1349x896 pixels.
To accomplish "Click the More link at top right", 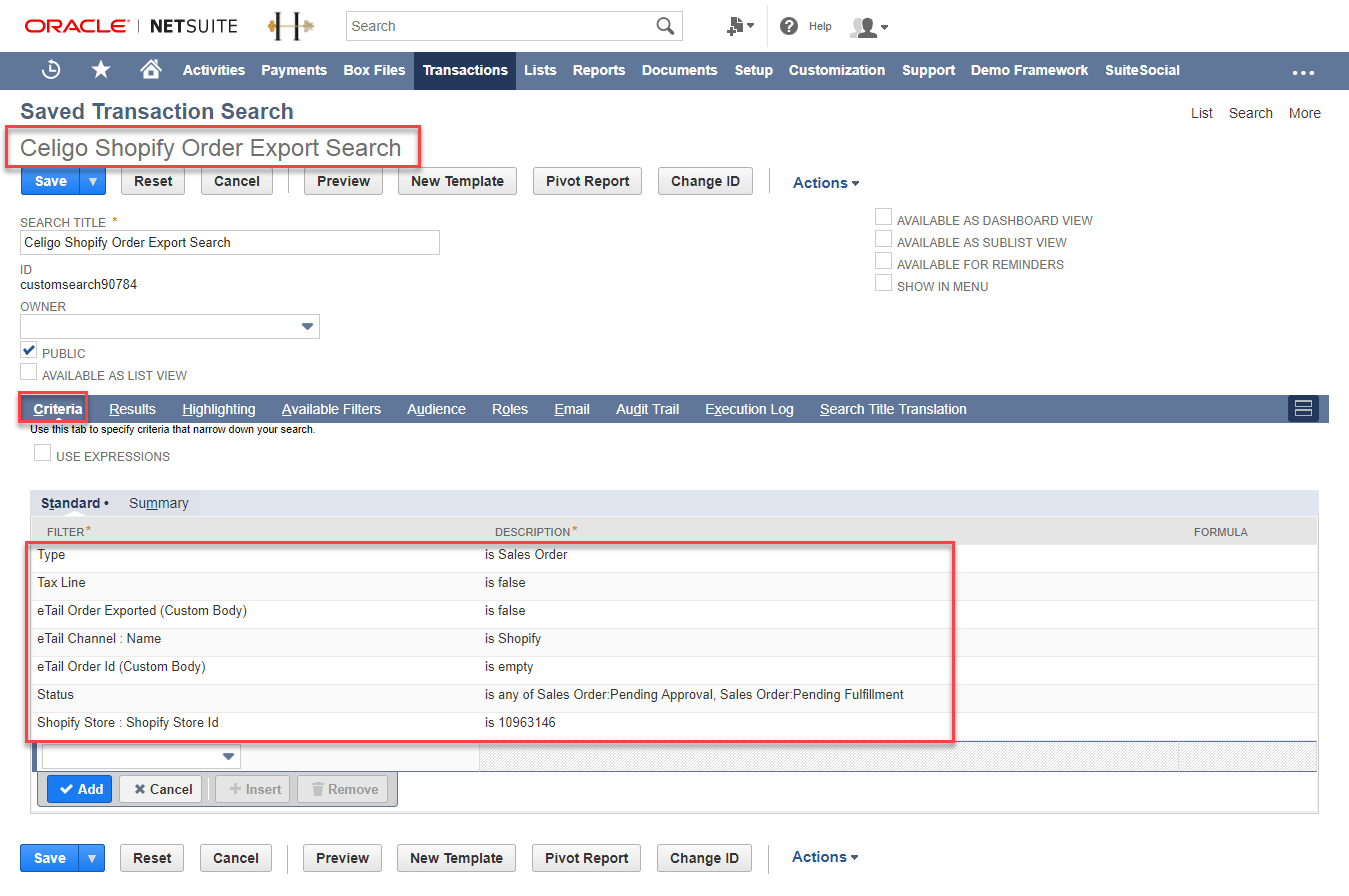I will [1305, 113].
